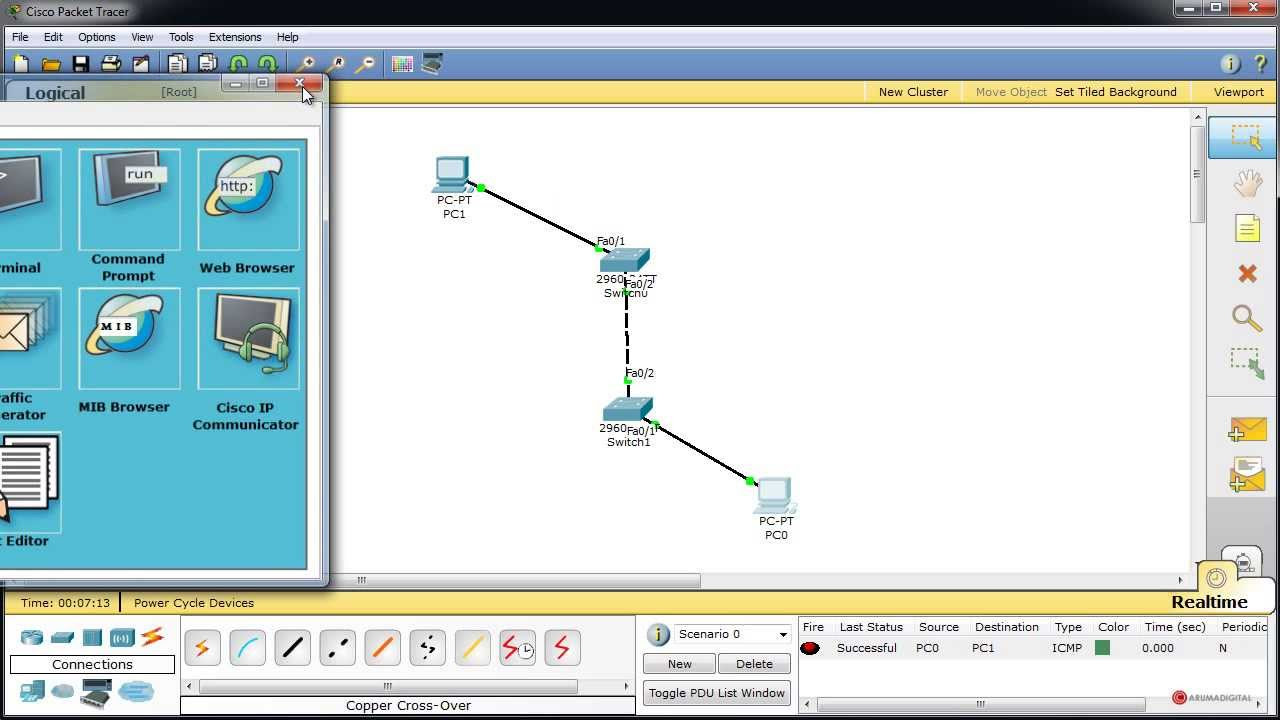The image size is (1280, 720).
Task: Open the drawing palette icon
Action: (402, 64)
